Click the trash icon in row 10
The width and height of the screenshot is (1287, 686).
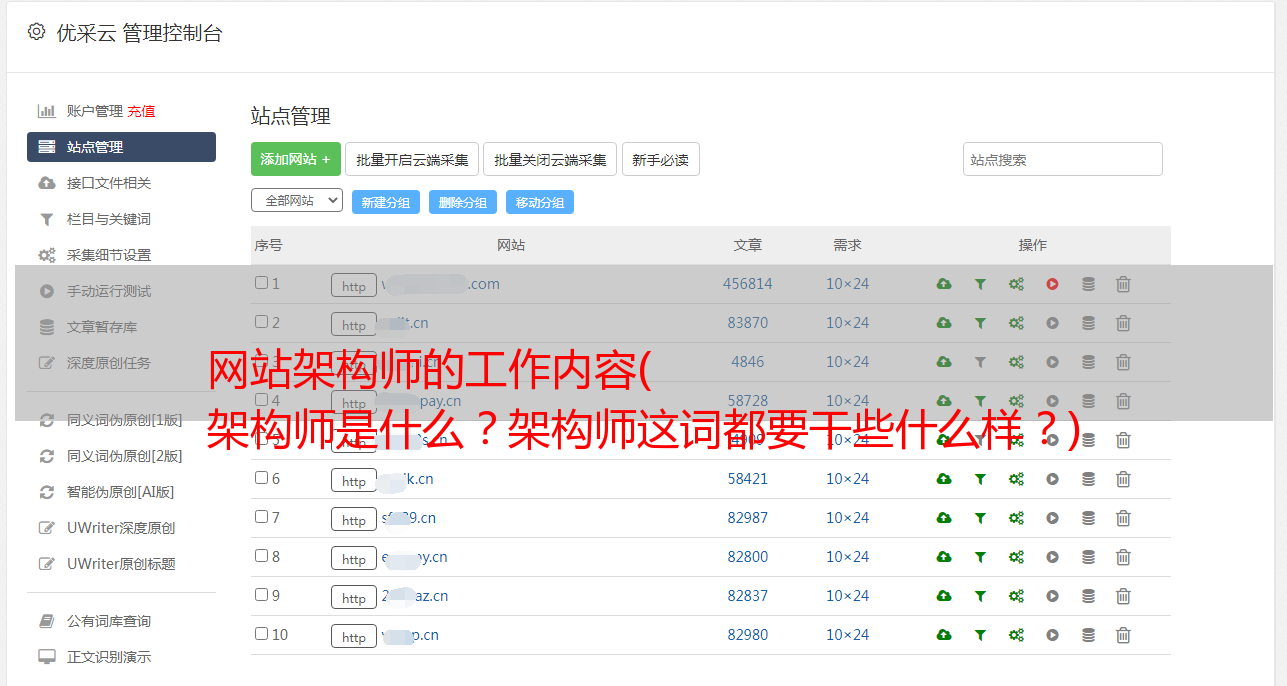pos(1123,635)
